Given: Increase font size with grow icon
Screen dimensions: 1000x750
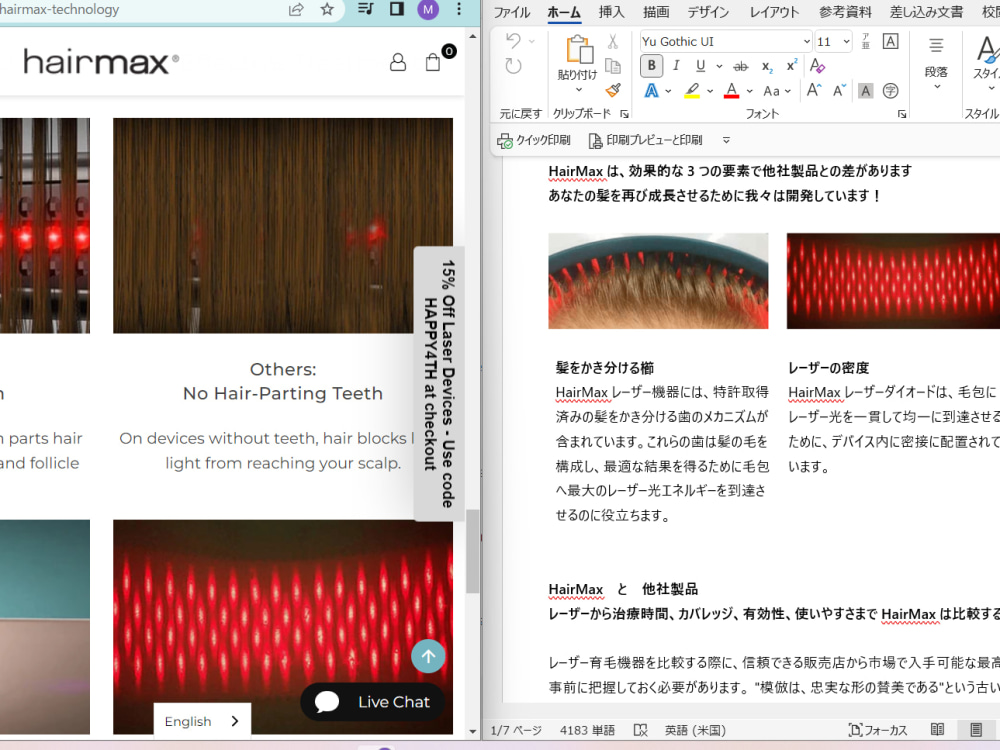Looking at the screenshot, I should 814,91.
